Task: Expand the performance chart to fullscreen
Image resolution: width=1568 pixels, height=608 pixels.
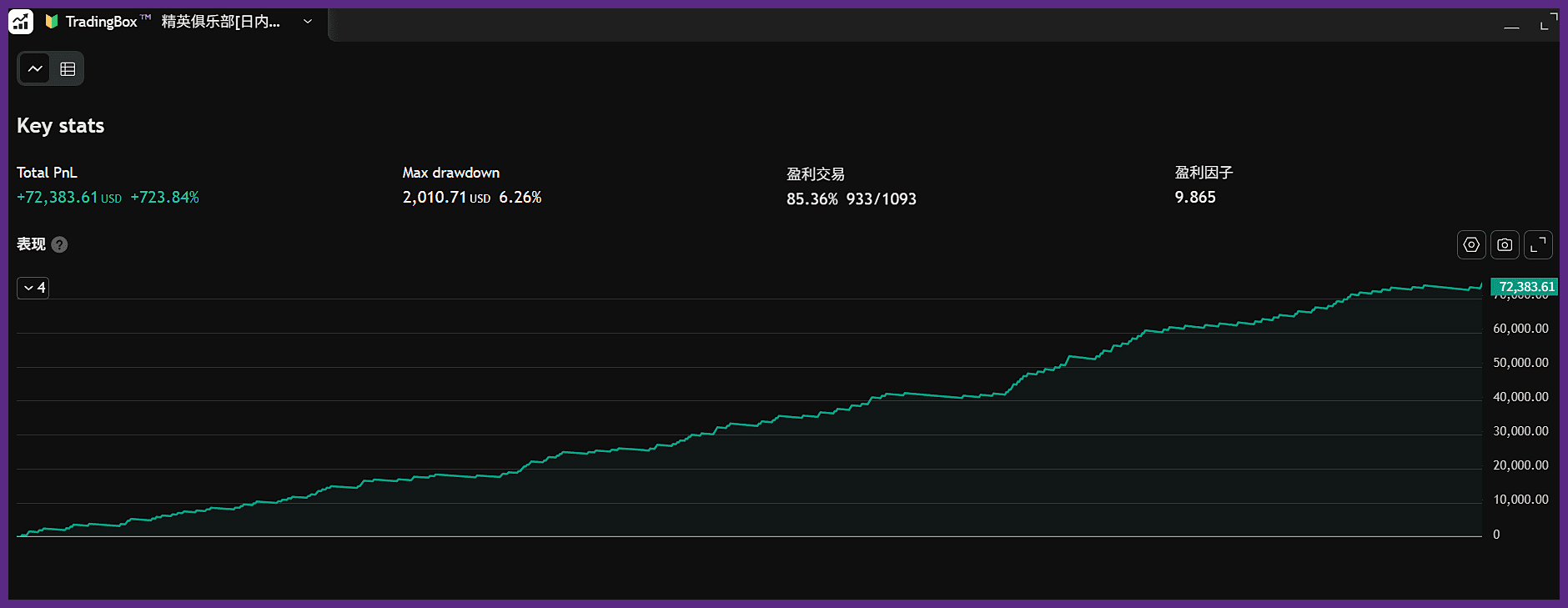Action: click(1538, 244)
